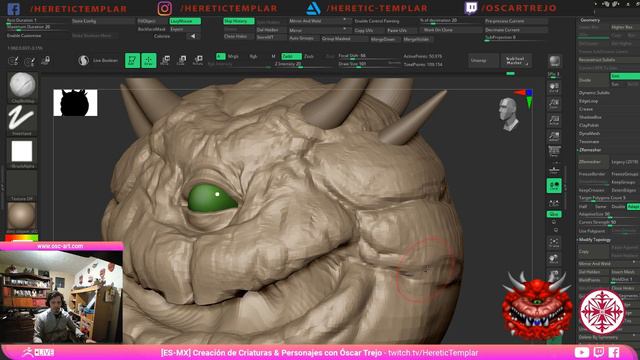Open the YouTube icon in bottom banner

(x=582, y=352)
